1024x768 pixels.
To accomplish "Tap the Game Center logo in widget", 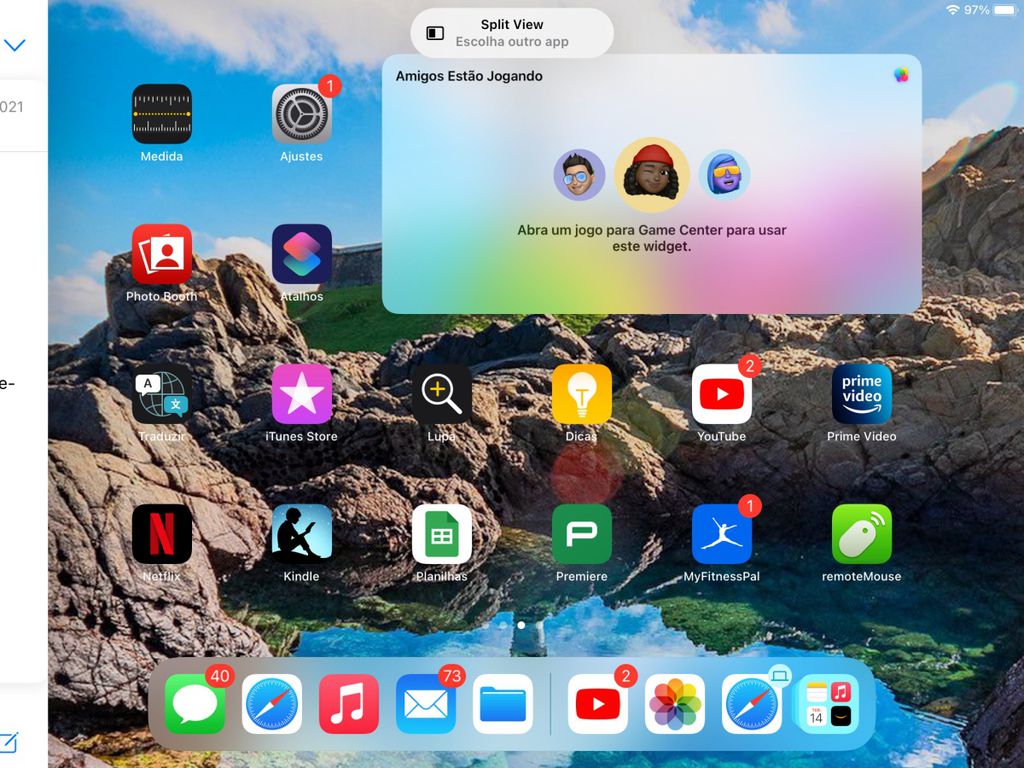I will [901, 75].
